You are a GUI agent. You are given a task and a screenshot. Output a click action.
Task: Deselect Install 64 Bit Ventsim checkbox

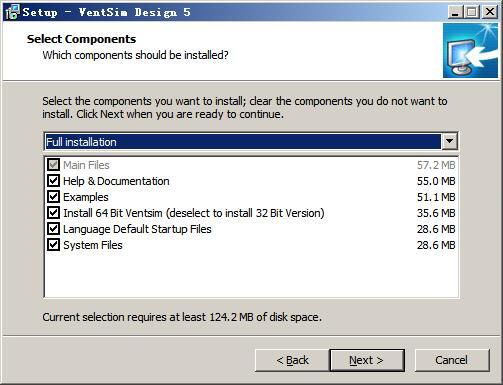[x=53, y=213]
